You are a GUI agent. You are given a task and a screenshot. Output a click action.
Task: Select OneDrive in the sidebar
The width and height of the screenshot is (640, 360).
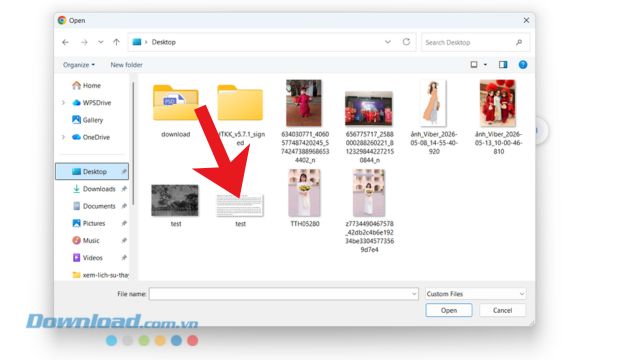(x=91, y=137)
